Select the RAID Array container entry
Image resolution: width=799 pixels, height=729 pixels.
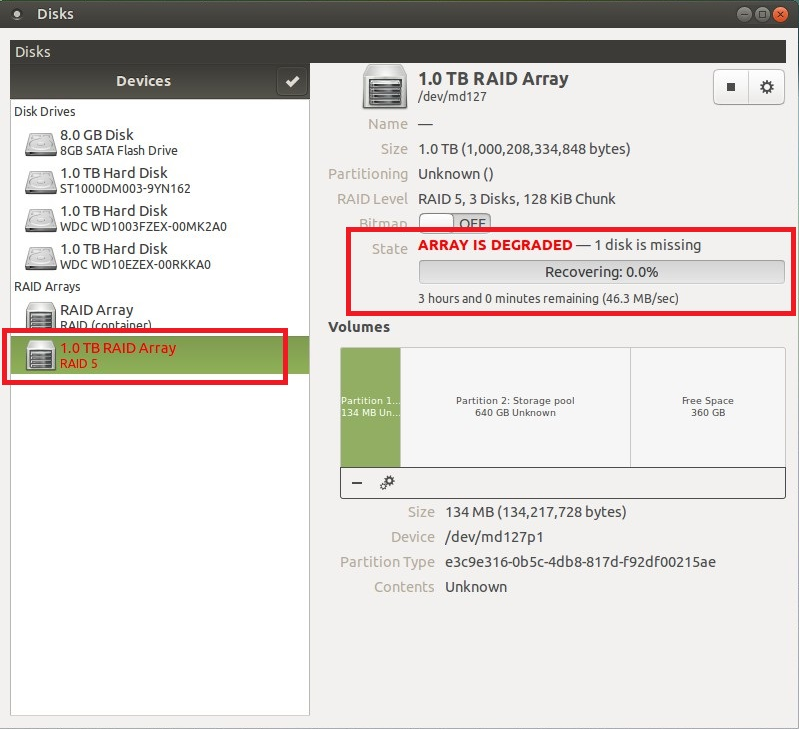(160, 317)
